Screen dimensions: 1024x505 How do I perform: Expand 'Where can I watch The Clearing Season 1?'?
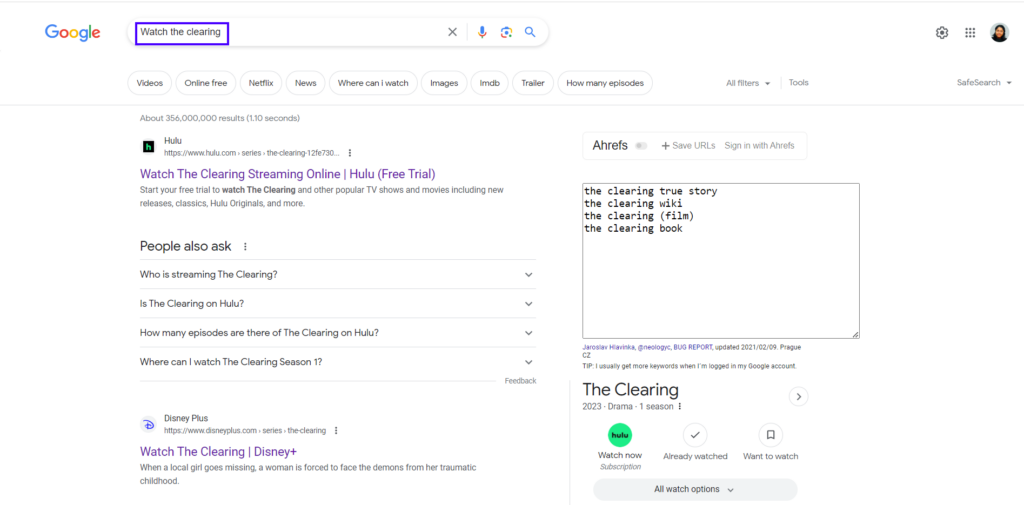pyautogui.click(x=338, y=362)
